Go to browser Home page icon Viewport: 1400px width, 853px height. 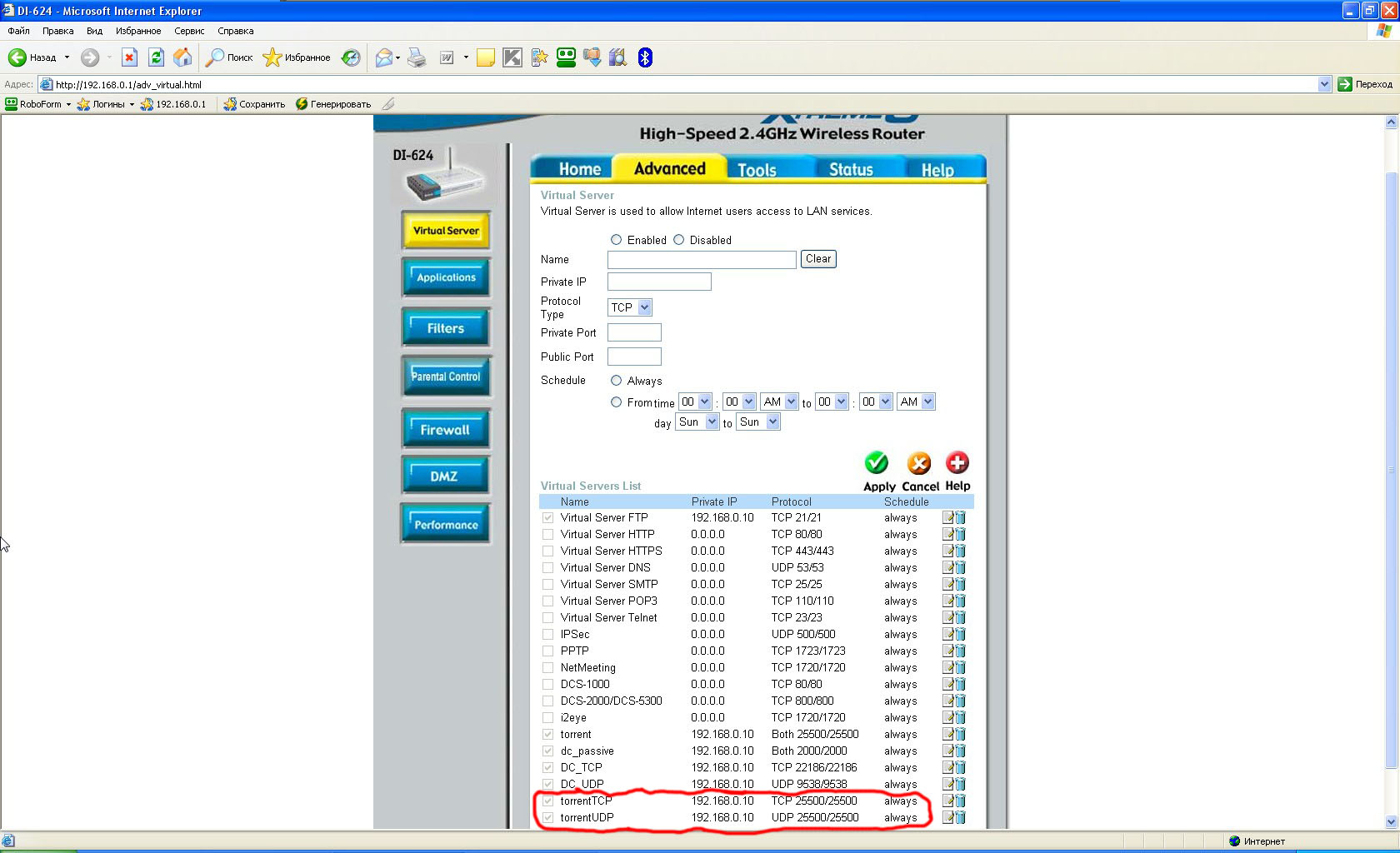[x=182, y=57]
